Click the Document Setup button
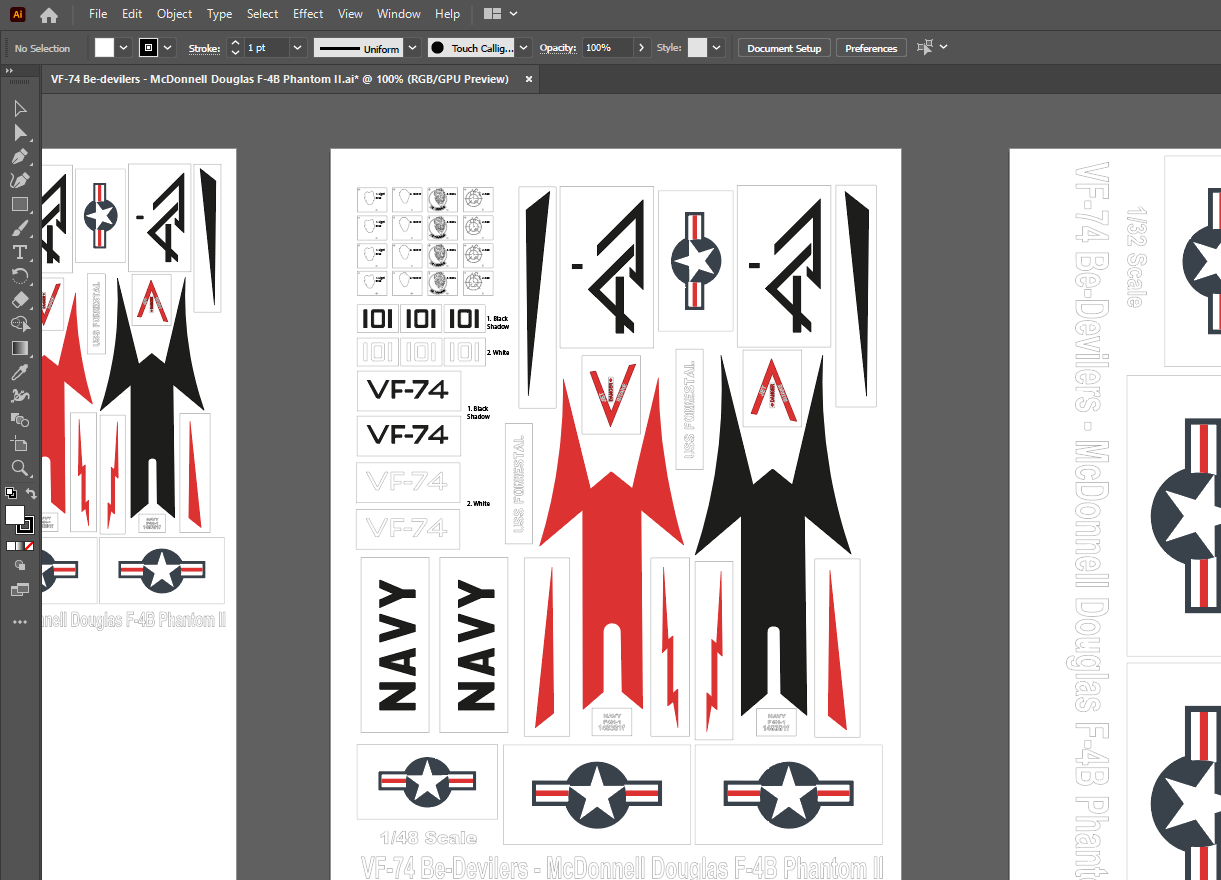Screen dimensions: 1221x880 point(784,48)
